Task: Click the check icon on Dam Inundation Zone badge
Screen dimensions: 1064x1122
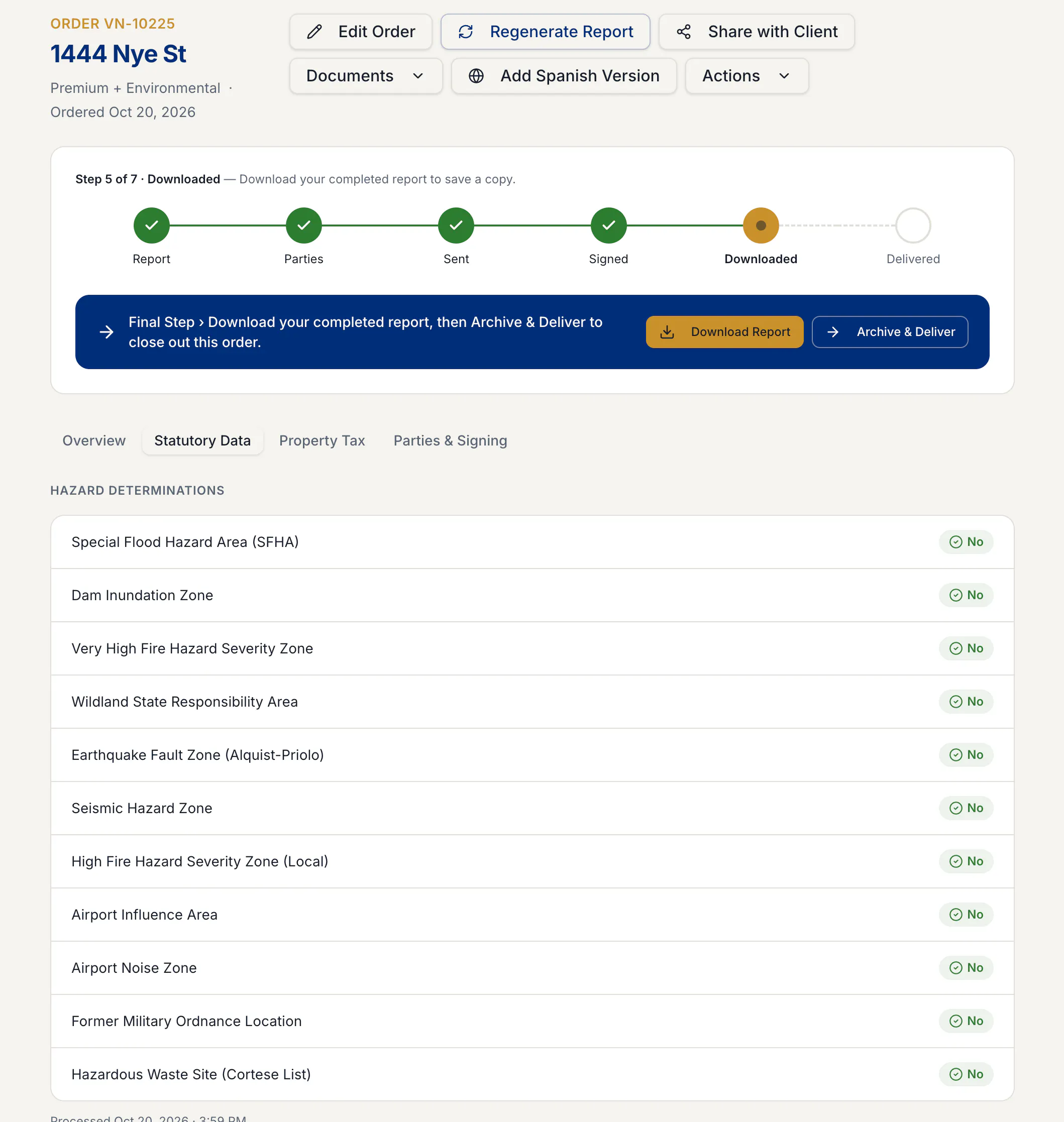Action: [955, 595]
